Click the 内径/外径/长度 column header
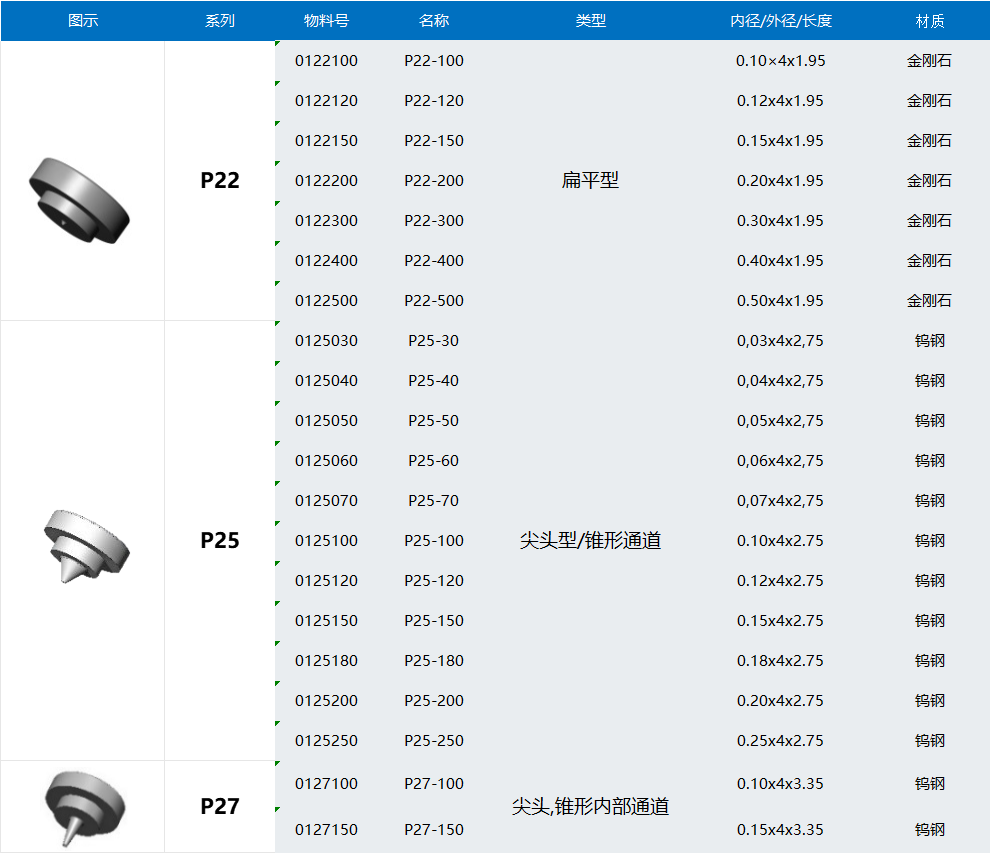 (x=780, y=21)
